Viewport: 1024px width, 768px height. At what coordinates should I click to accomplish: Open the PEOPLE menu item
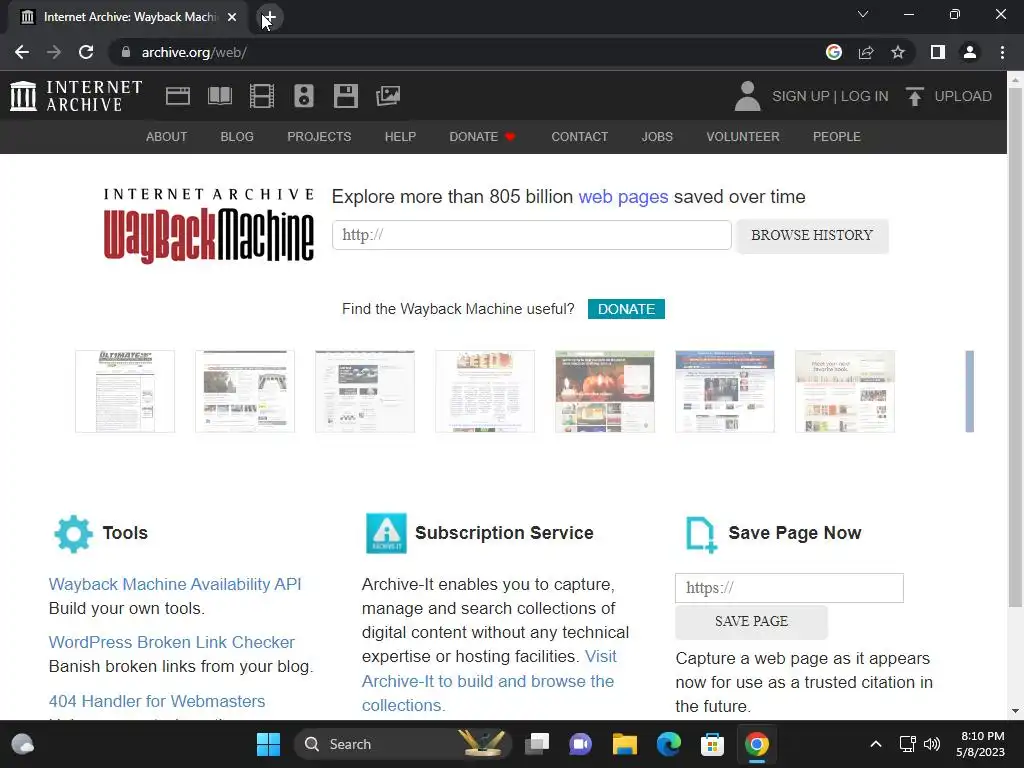[x=837, y=136]
